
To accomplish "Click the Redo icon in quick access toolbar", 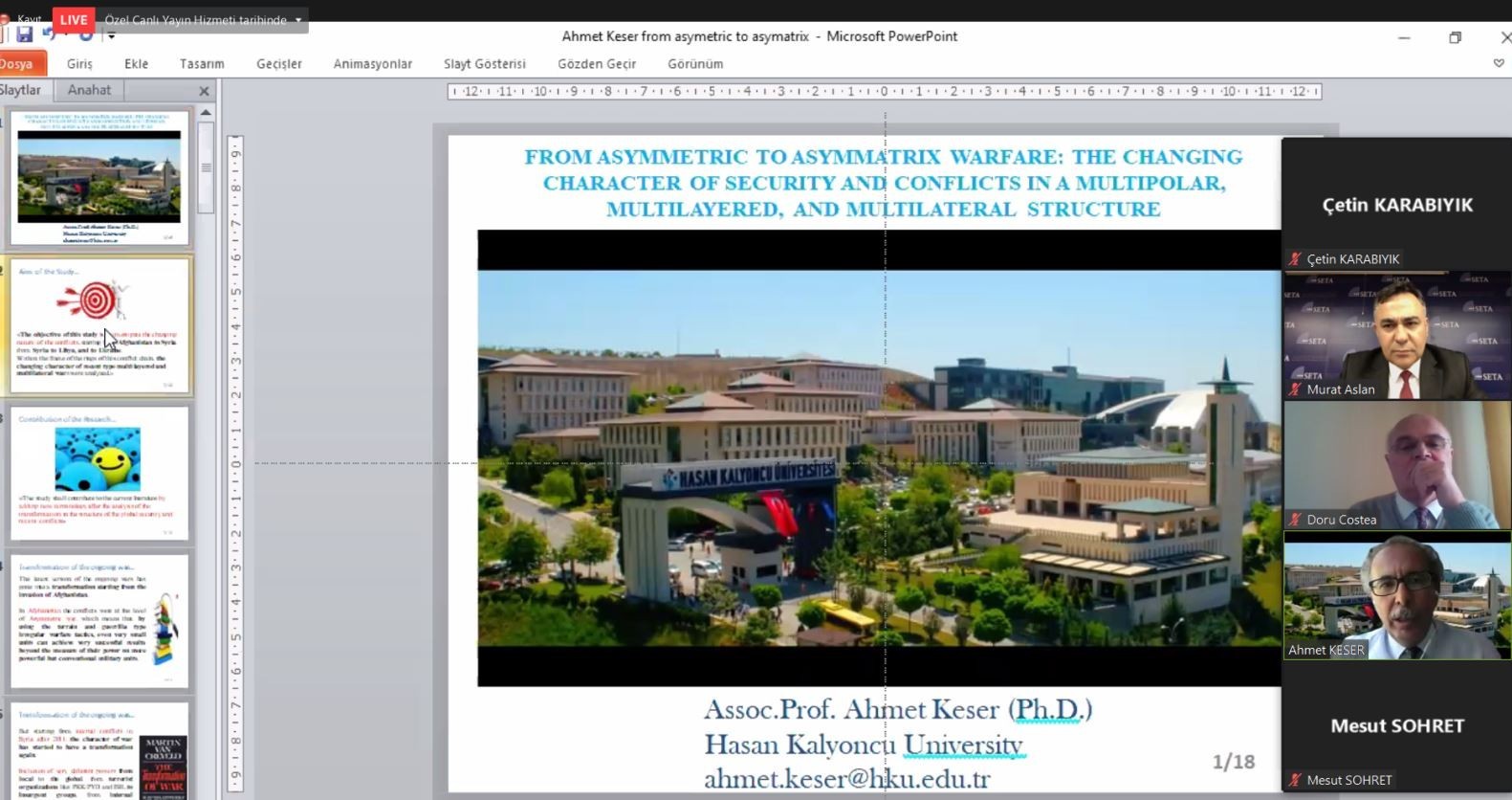I will 86,36.
